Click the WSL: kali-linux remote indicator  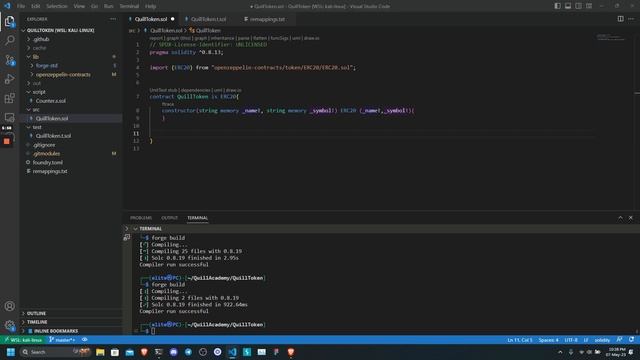tap(23, 340)
